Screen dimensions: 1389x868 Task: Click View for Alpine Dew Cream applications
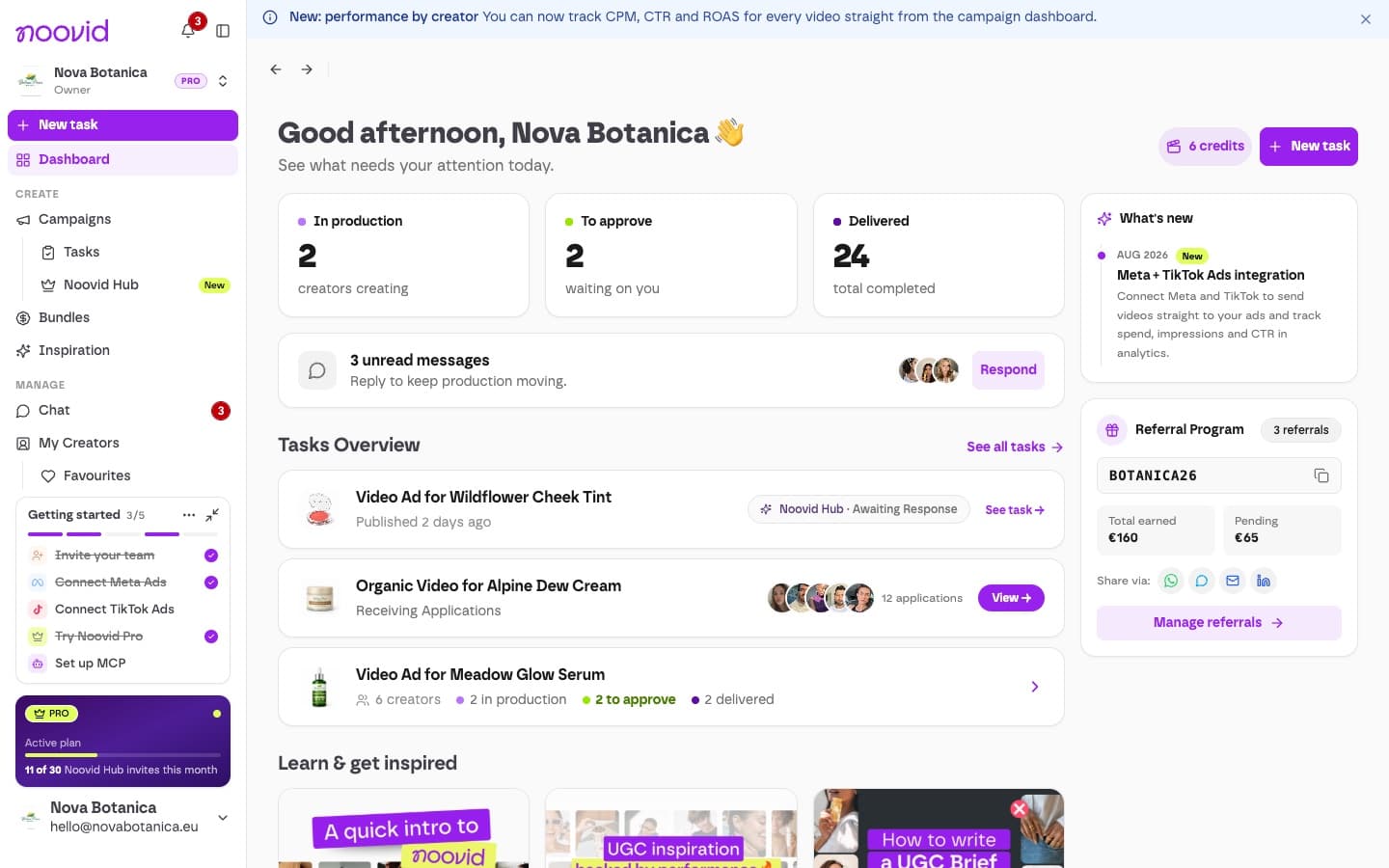point(1011,598)
